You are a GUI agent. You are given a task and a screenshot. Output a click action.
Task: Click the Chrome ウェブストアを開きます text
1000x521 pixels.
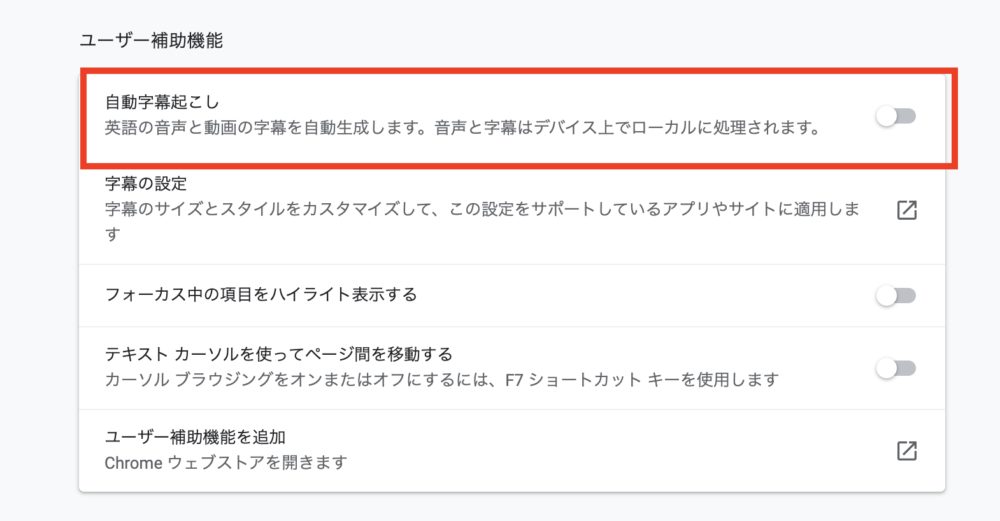click(x=226, y=463)
